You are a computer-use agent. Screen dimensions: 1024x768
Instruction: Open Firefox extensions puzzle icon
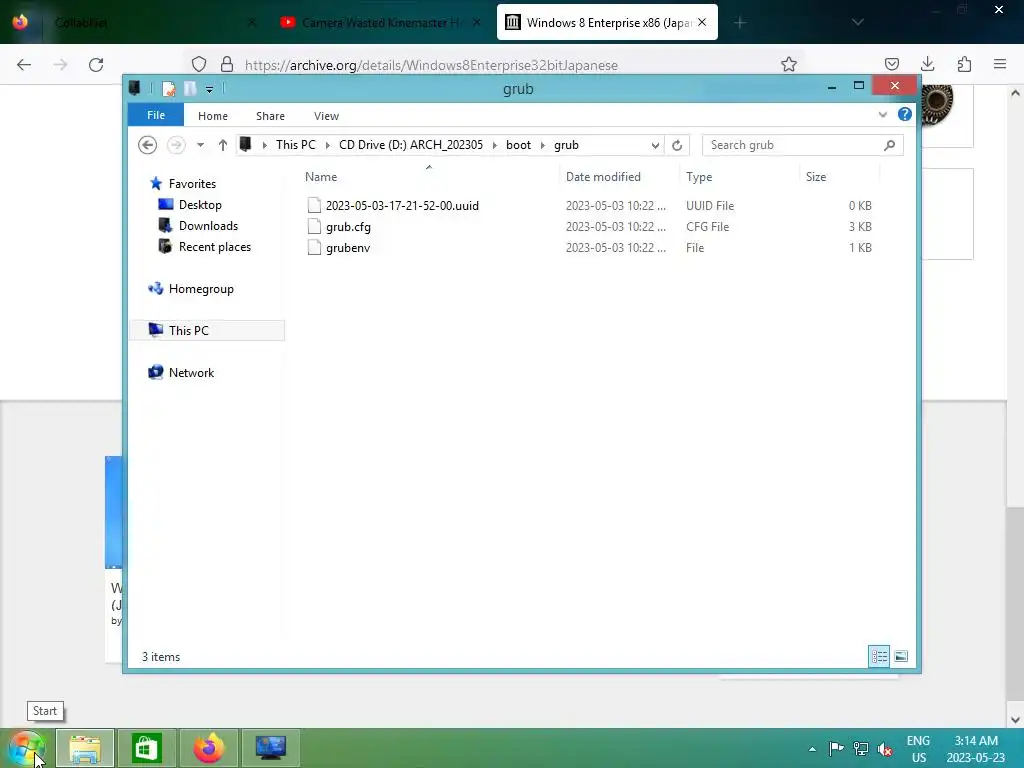(964, 64)
